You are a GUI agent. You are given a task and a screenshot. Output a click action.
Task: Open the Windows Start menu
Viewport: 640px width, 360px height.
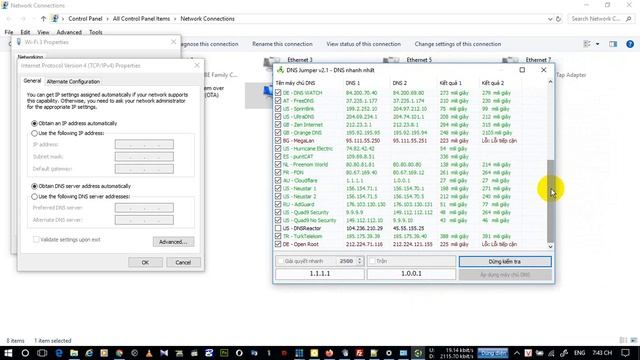[x=8, y=353]
